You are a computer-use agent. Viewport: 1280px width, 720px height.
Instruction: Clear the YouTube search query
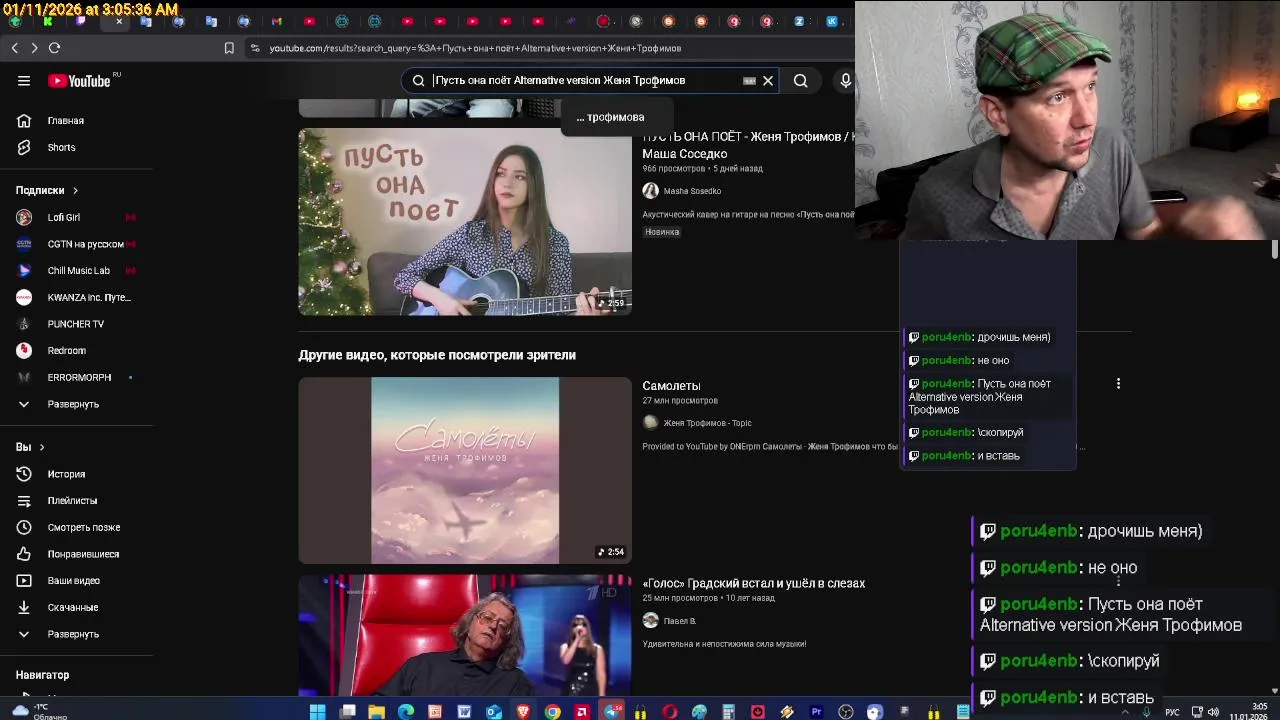click(x=768, y=81)
